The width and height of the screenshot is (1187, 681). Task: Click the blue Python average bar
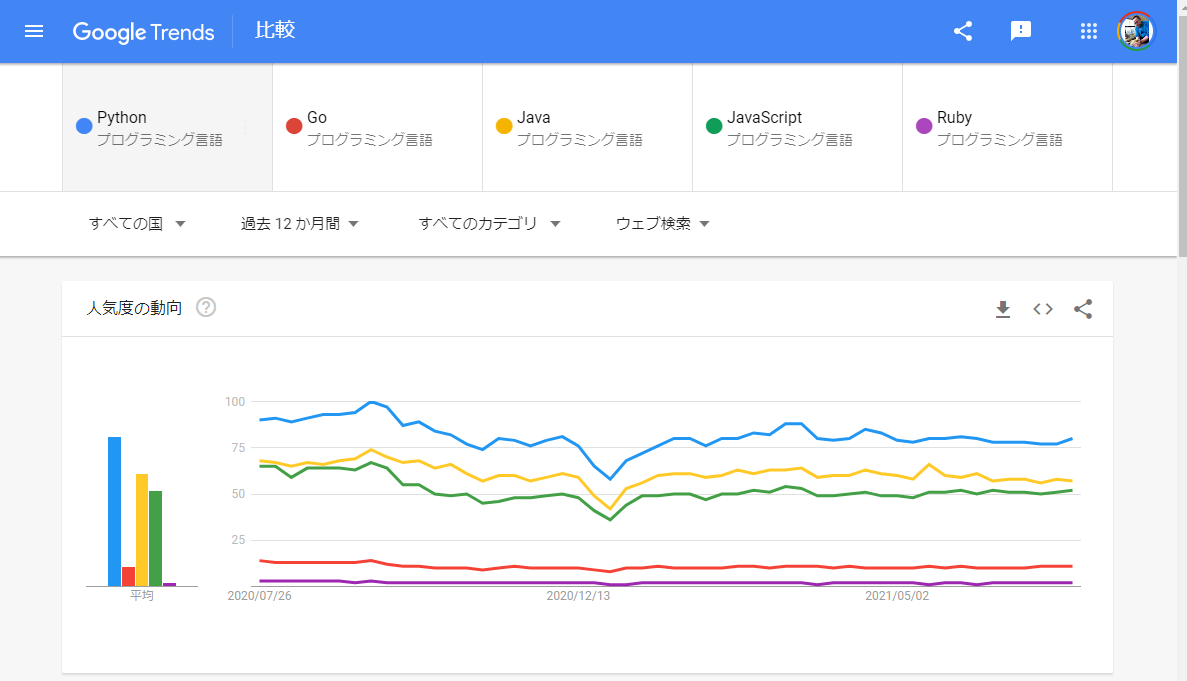click(x=114, y=512)
